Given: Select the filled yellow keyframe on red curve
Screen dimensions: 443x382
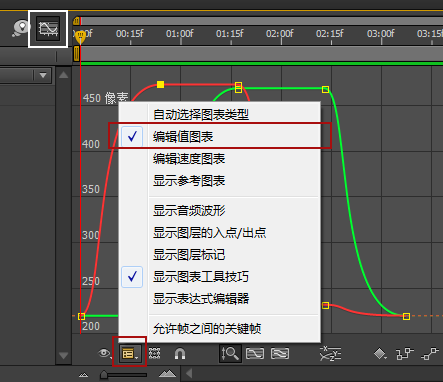Looking at the screenshot, I should click(160, 84).
